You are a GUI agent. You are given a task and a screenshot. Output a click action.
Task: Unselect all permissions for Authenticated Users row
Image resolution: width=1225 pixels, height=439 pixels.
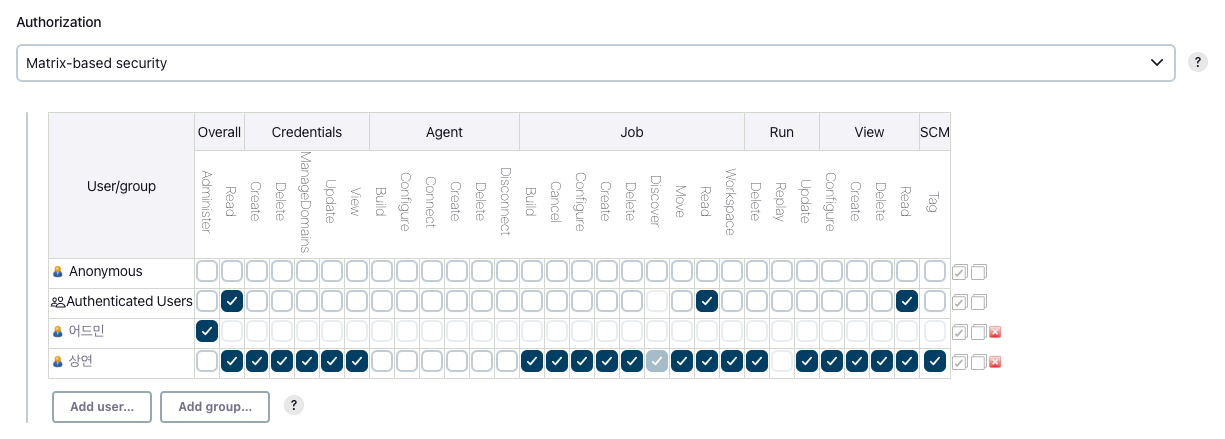click(978, 302)
